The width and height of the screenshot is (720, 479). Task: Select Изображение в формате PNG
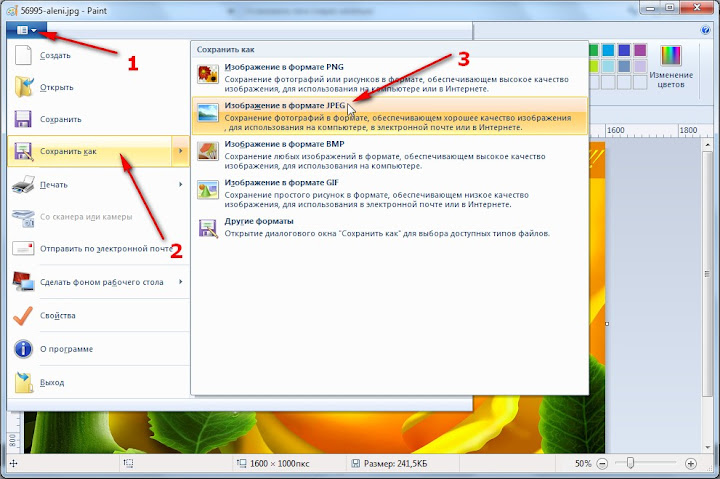pyautogui.click(x=389, y=77)
